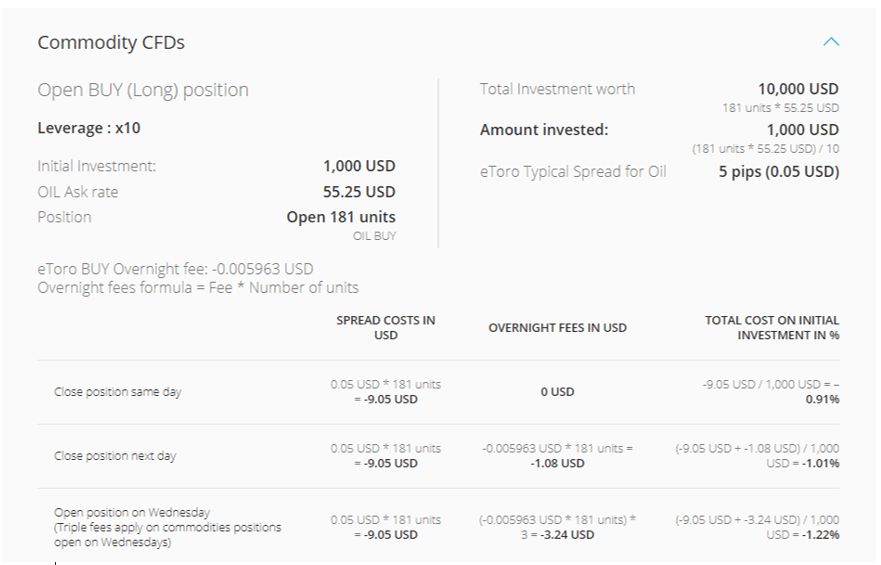Image resolution: width=881 pixels, height=565 pixels.
Task: Click TOTAL COST ON INITIAL INVESTMENT header
Action: [772, 328]
